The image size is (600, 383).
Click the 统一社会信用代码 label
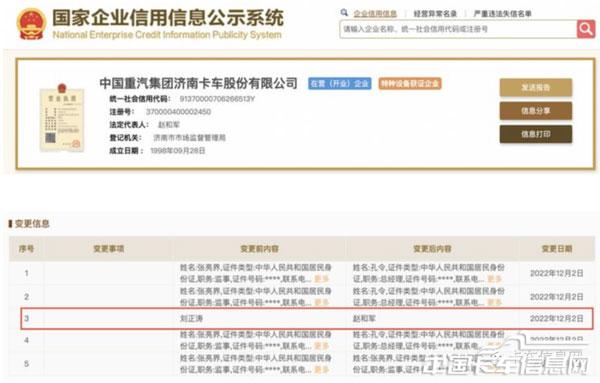click(x=140, y=99)
